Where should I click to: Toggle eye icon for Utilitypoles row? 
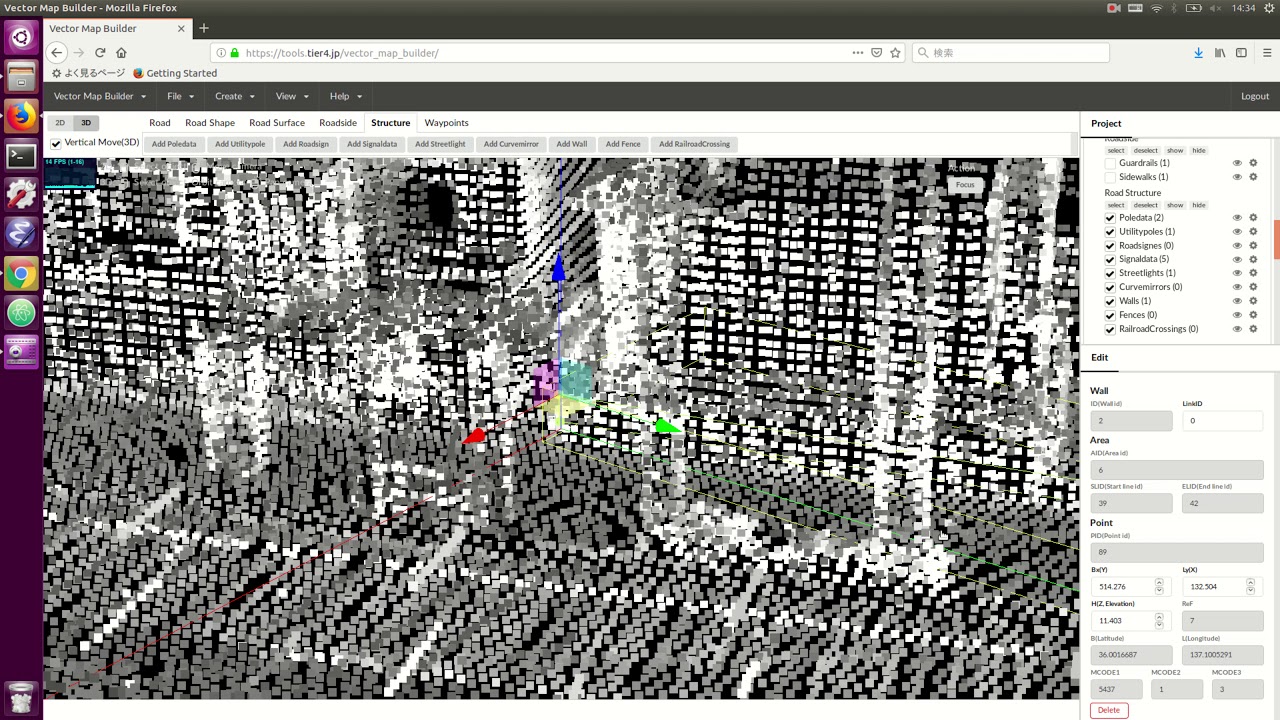1237,232
